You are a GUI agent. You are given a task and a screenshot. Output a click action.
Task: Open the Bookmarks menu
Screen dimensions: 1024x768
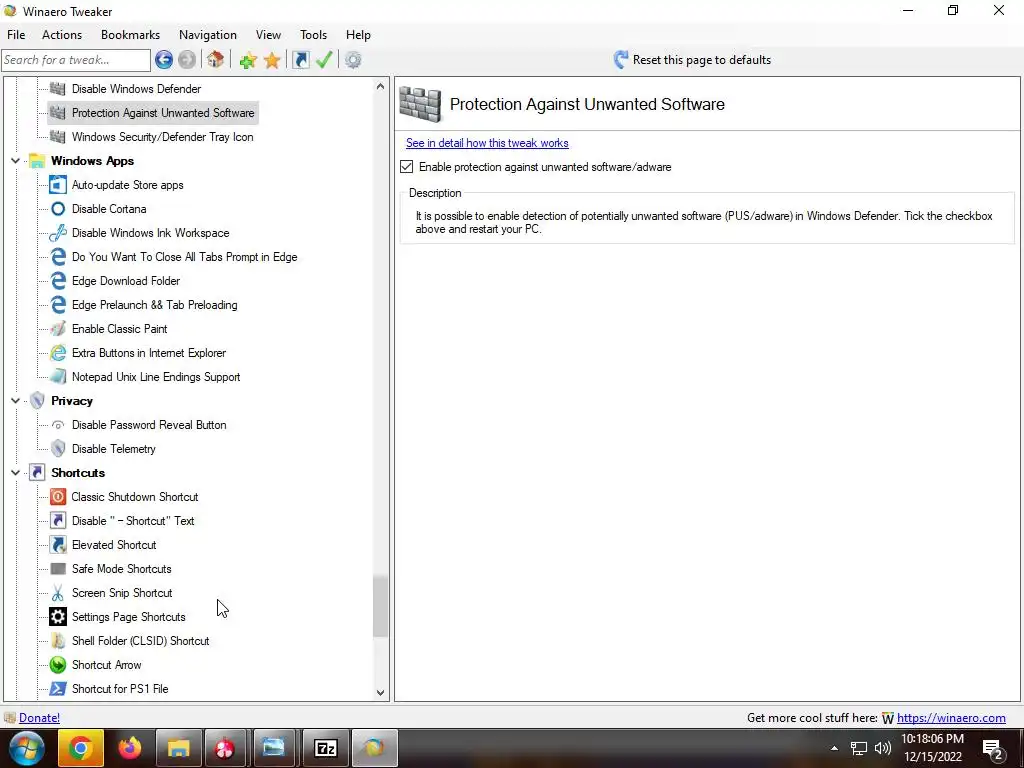(131, 35)
